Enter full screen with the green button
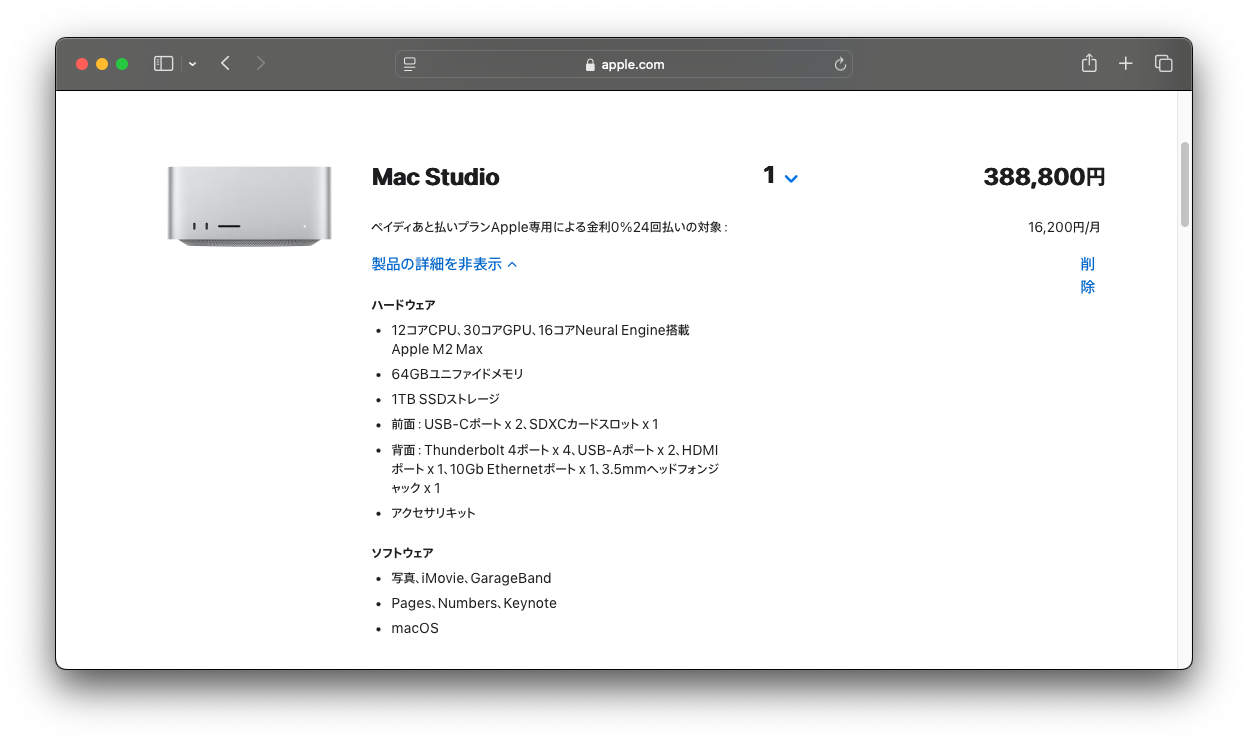Image resolution: width=1248 pixels, height=743 pixels. tap(122, 64)
